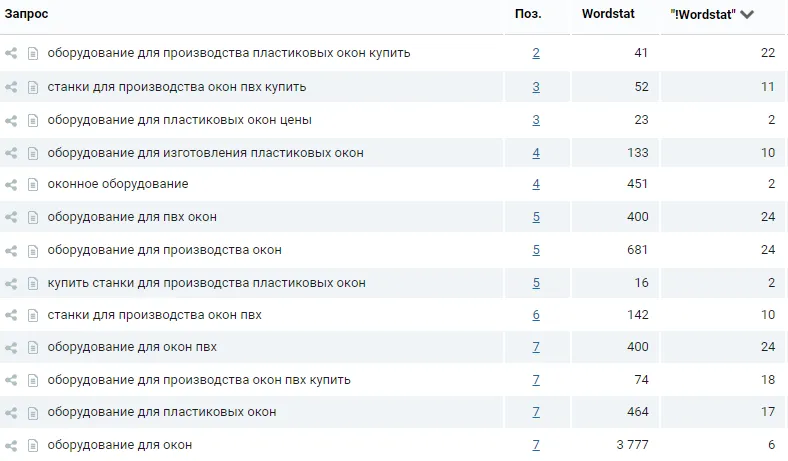The height and width of the screenshot is (461, 788).
Task: Sort by the Wordstat column header
Action: click(608, 14)
